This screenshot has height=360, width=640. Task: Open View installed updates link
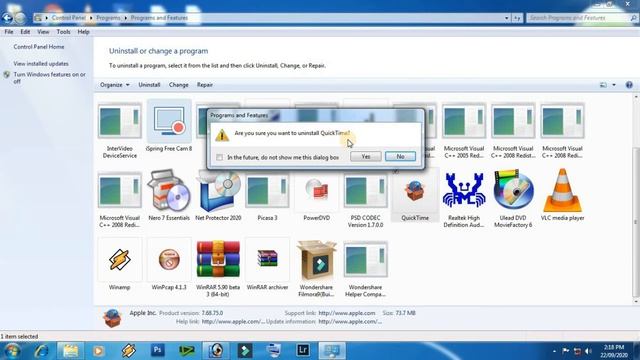[41, 64]
